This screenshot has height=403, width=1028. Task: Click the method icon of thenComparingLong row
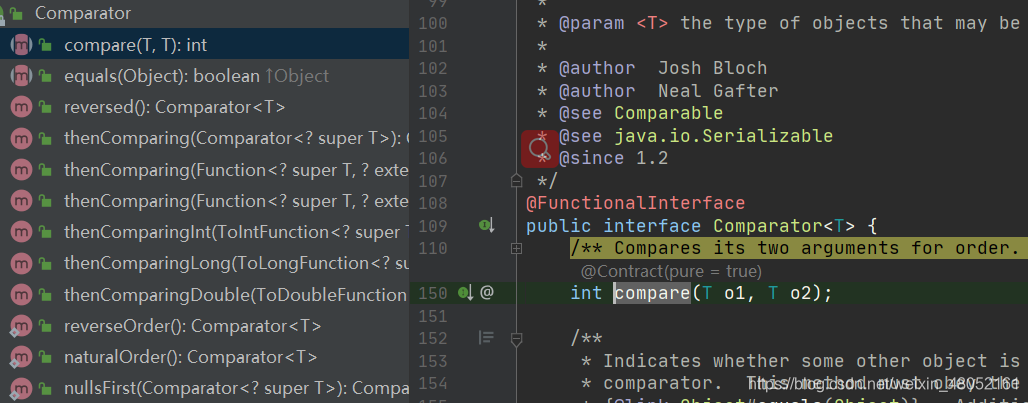pyautogui.click(x=22, y=263)
